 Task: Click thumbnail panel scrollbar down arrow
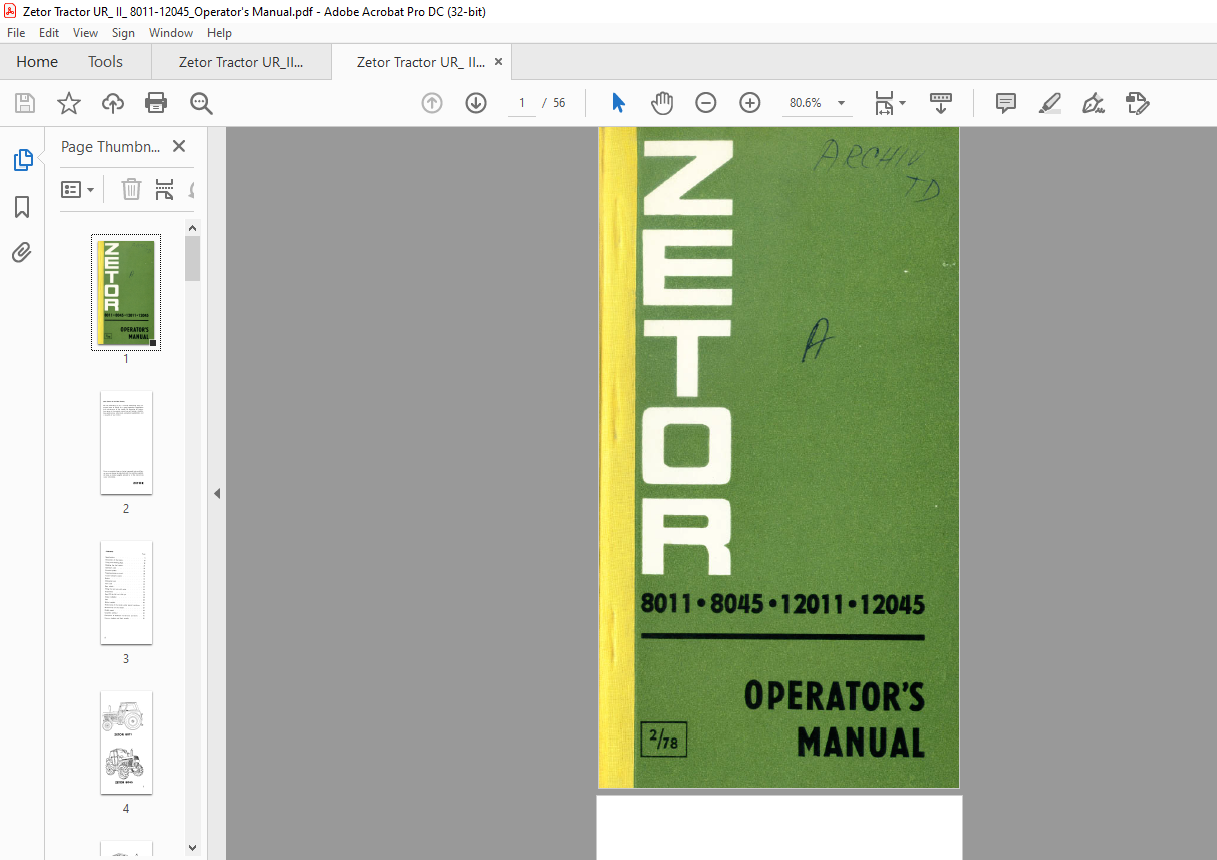(193, 848)
